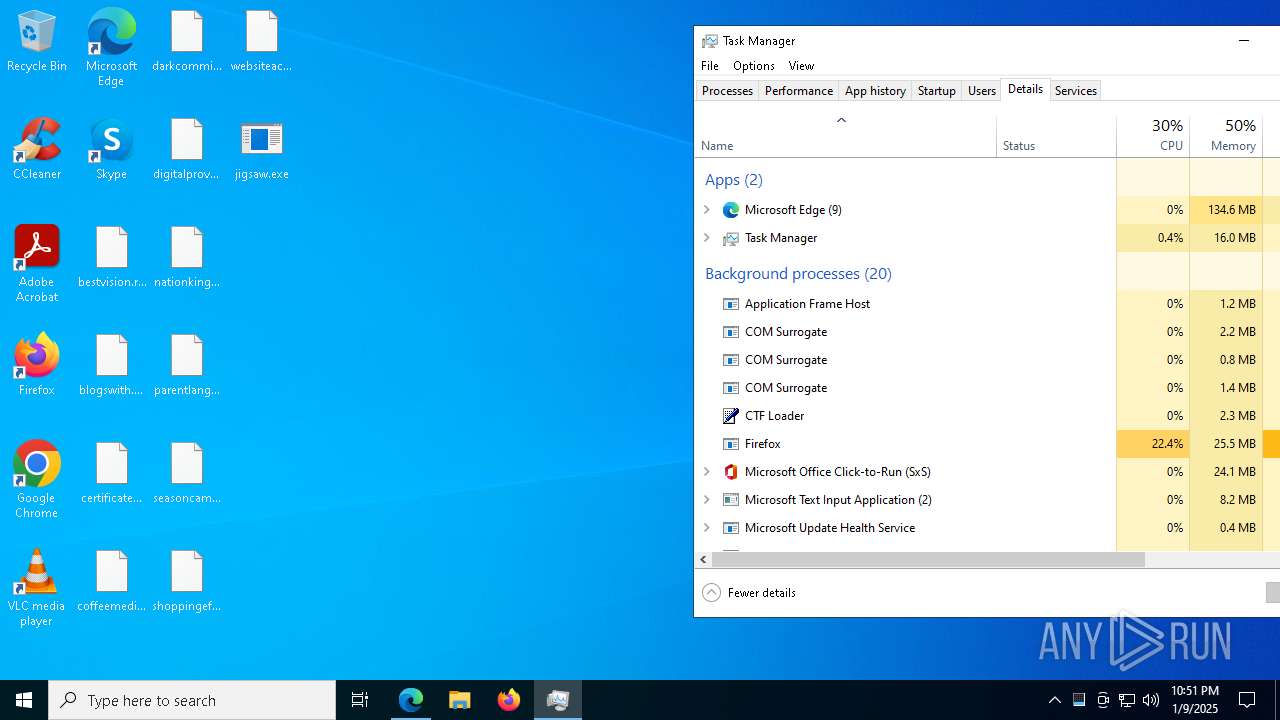Sort processes by CPU column
1280x720 pixels.
(1153, 136)
